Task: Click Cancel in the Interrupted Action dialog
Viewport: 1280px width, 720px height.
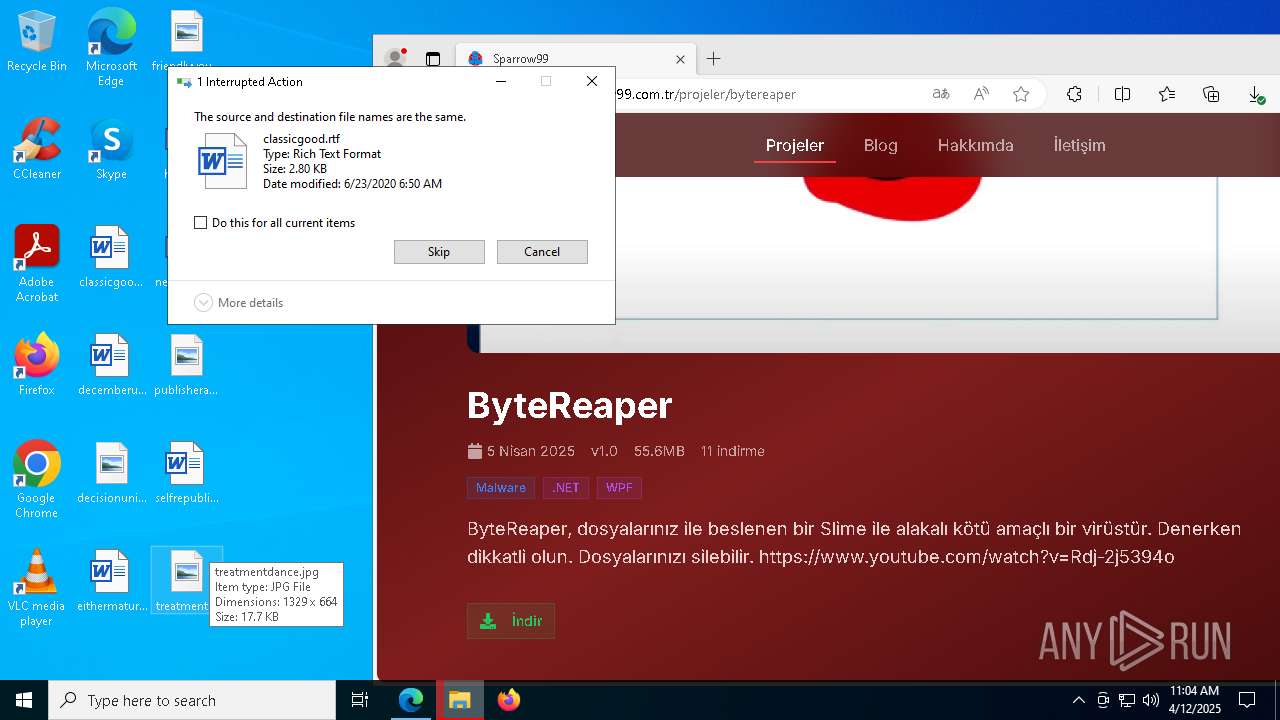Action: (542, 252)
